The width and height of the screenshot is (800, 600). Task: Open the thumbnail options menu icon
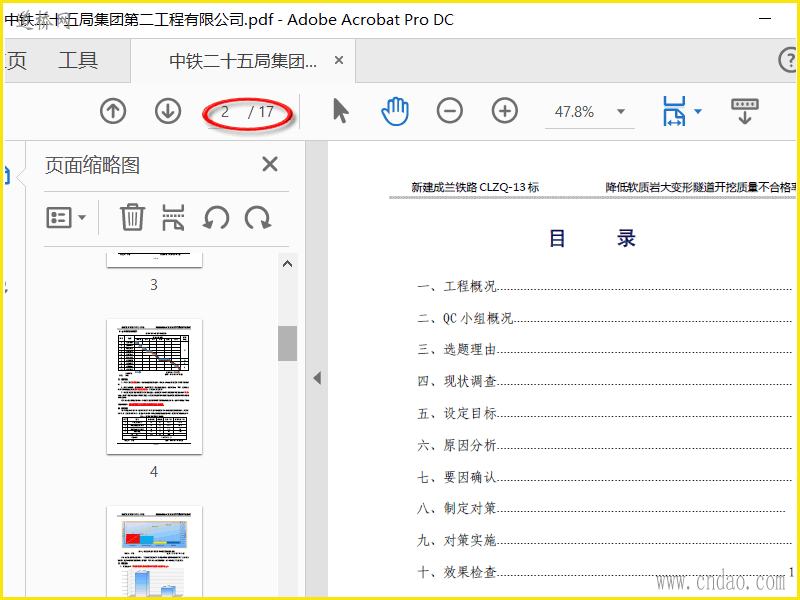66,218
